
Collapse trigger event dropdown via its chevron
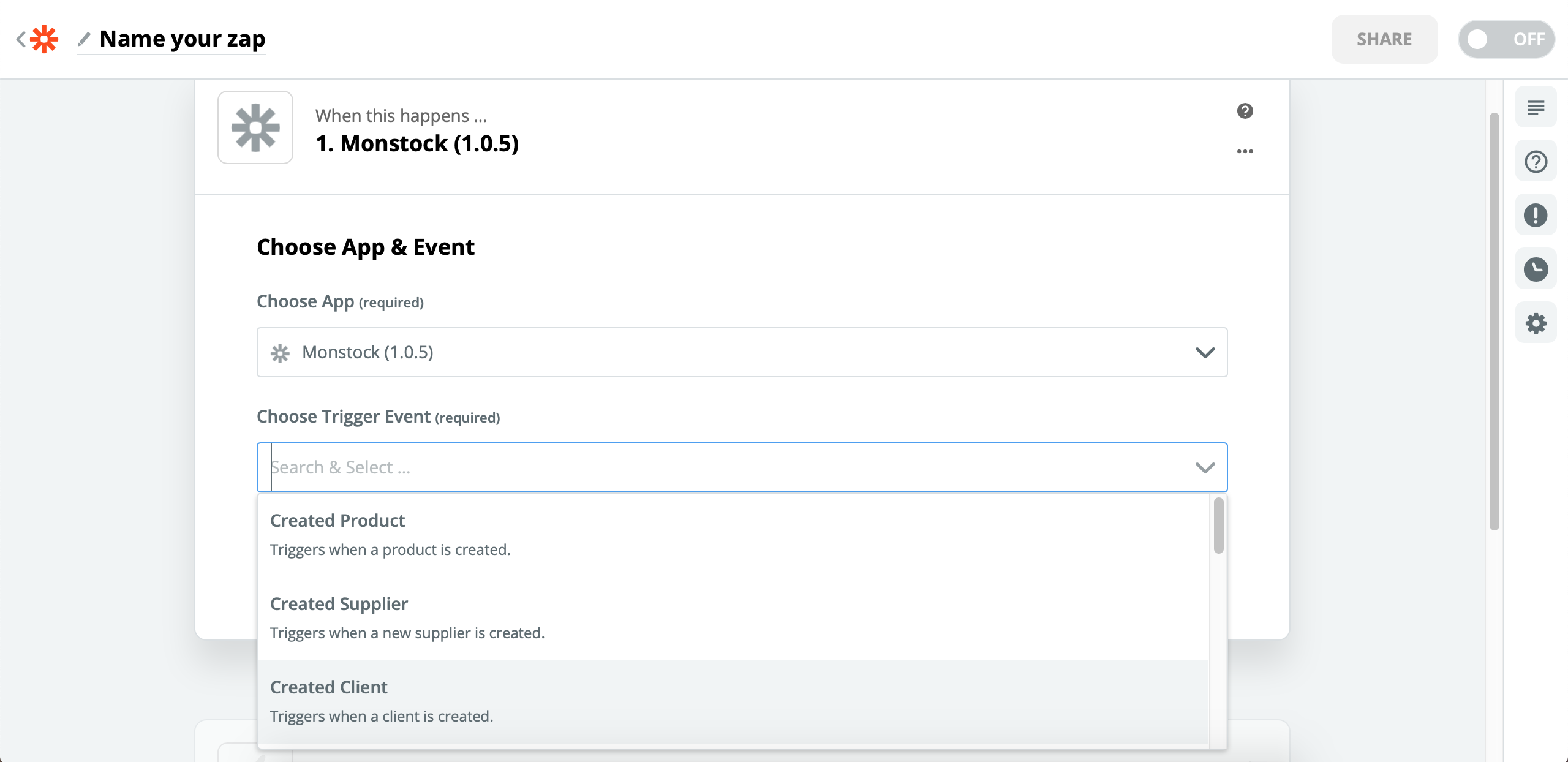[x=1205, y=467]
